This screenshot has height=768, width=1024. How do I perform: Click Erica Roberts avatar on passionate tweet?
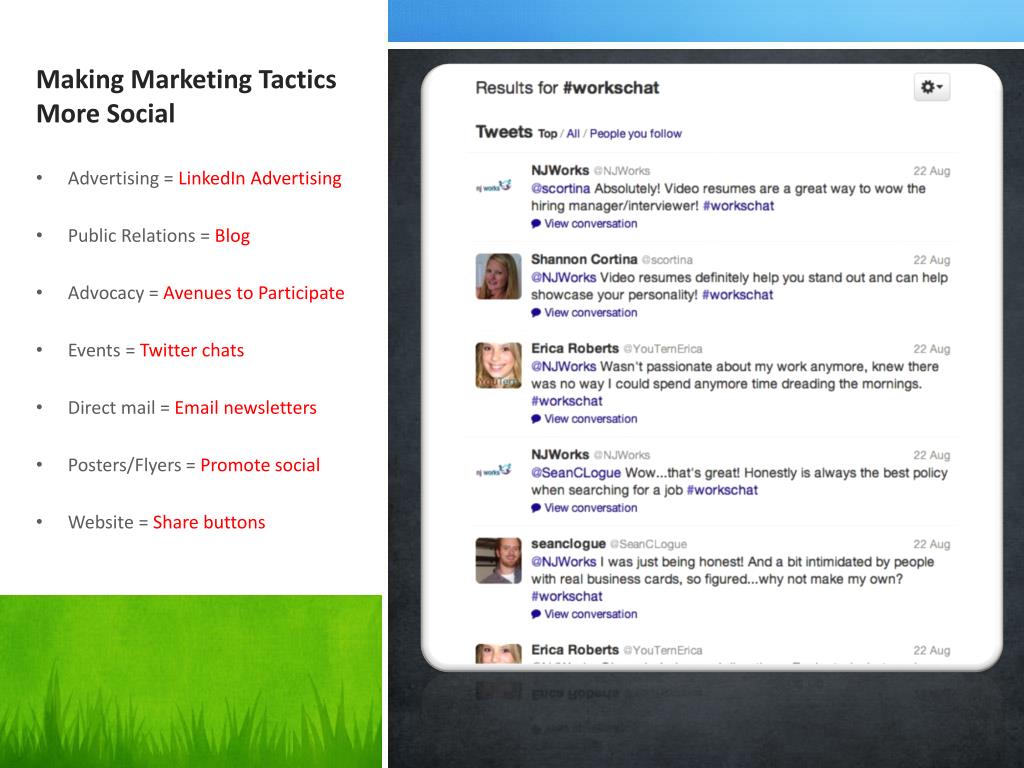click(x=498, y=365)
